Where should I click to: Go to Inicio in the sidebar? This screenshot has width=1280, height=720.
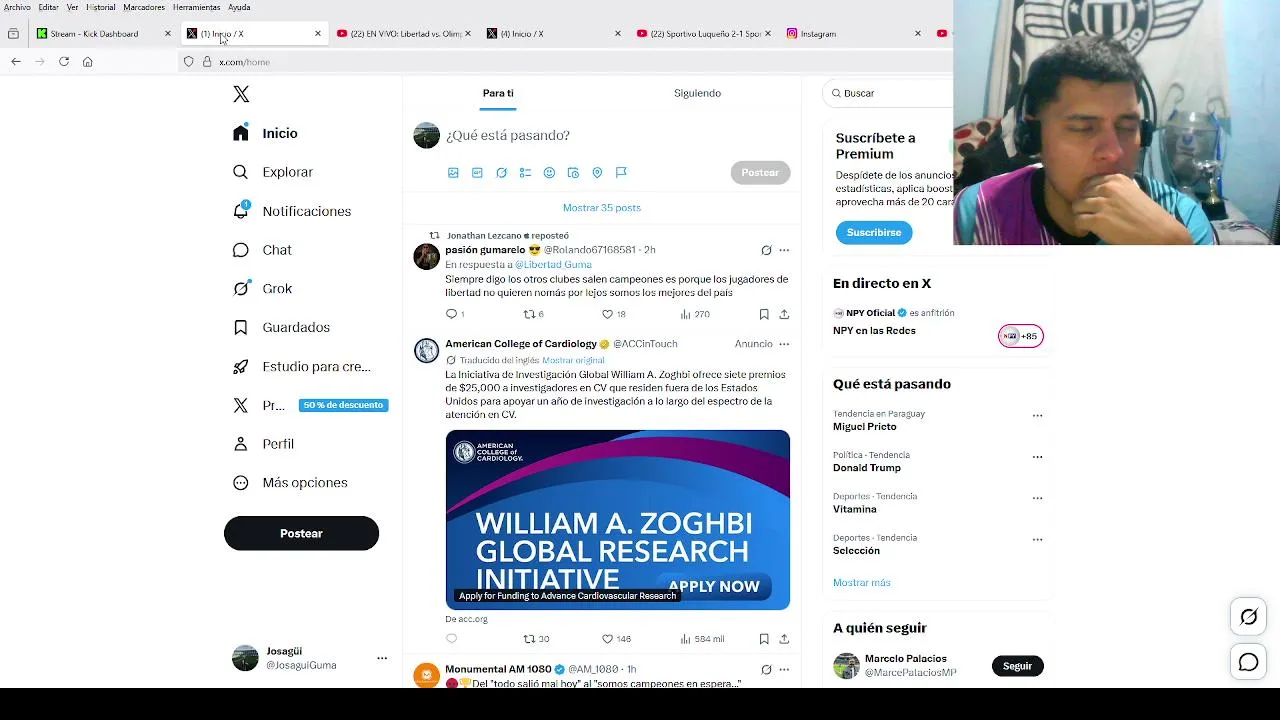click(x=266, y=133)
